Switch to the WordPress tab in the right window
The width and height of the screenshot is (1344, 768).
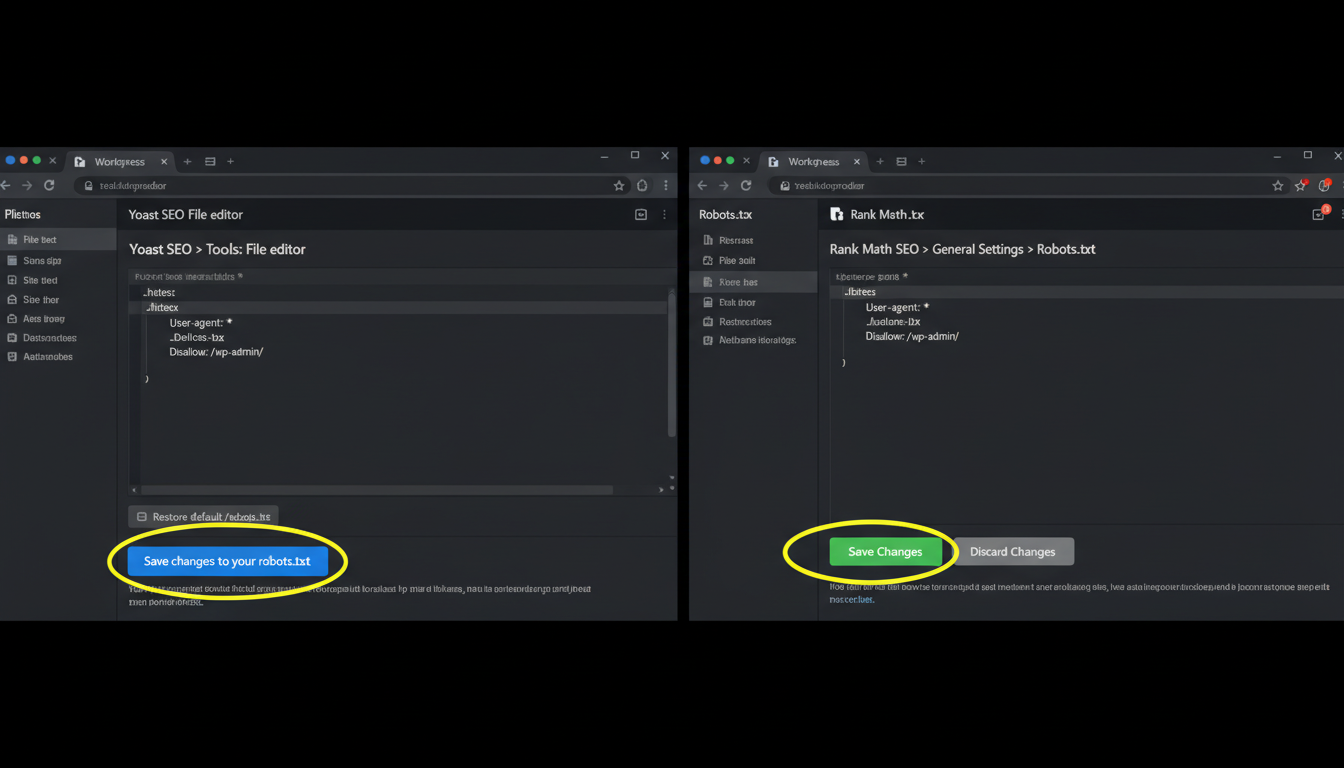point(812,160)
